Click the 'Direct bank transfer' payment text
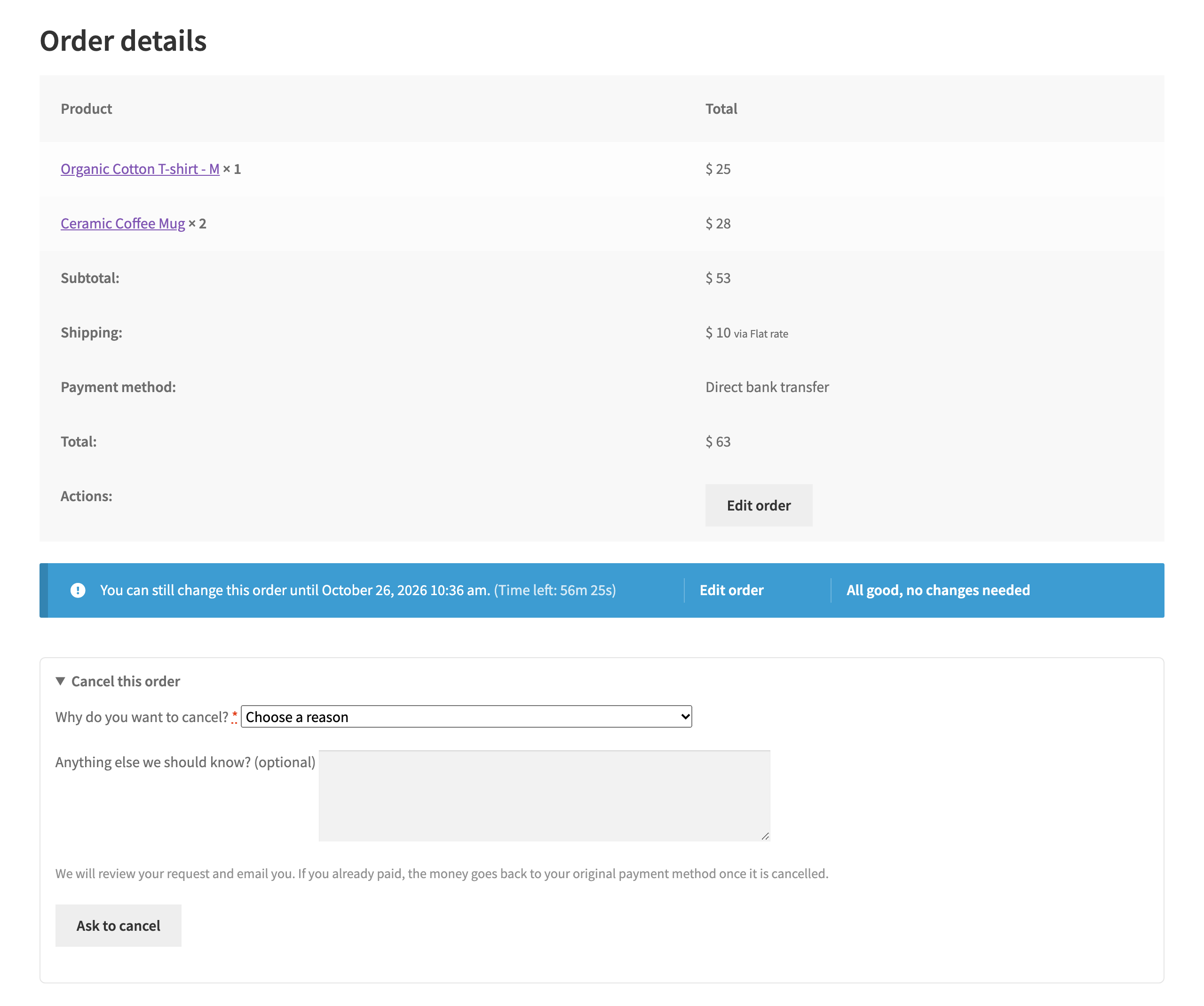1204x1006 pixels. 767,387
